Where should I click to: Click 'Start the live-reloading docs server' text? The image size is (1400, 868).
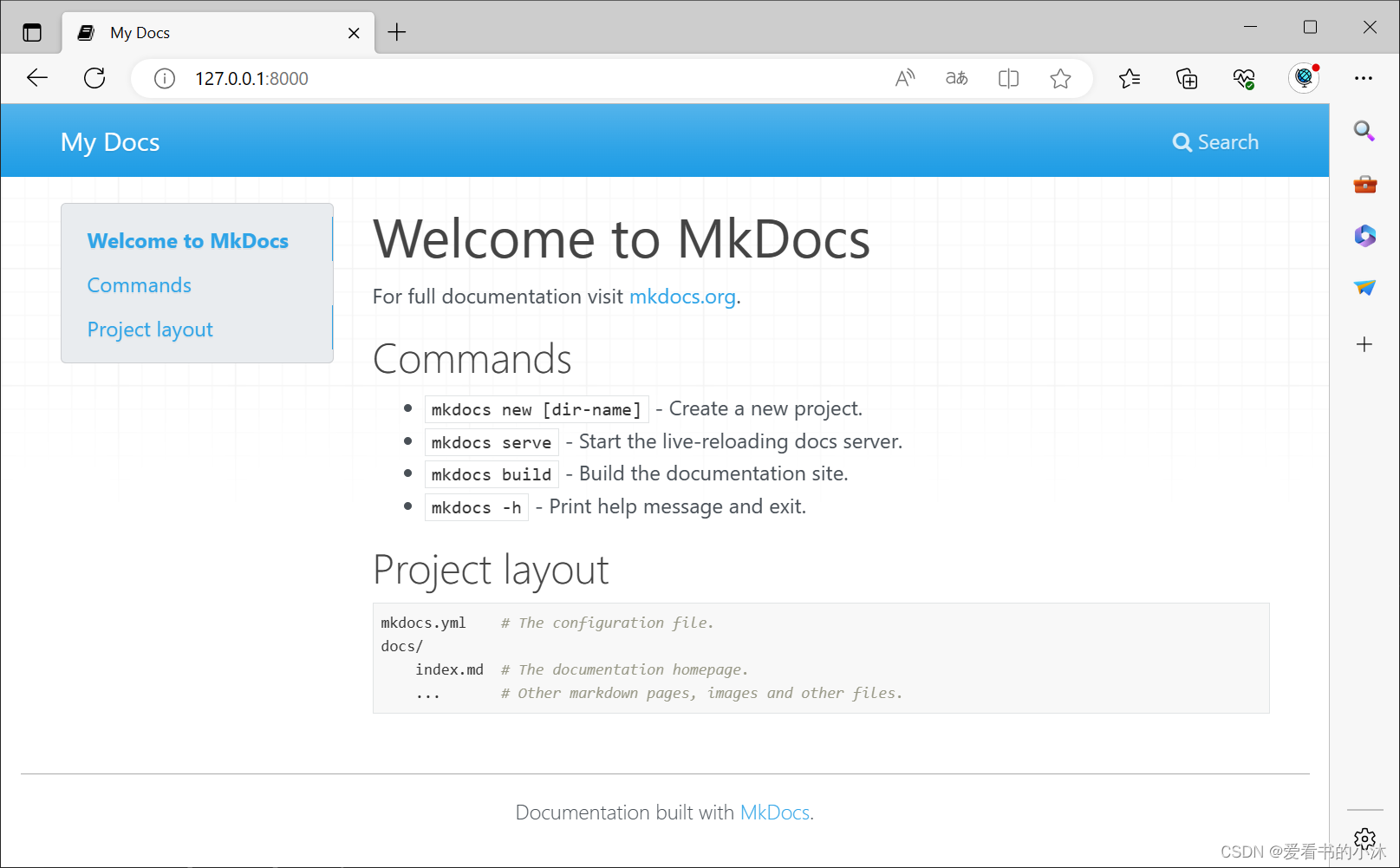pyautogui.click(x=739, y=441)
